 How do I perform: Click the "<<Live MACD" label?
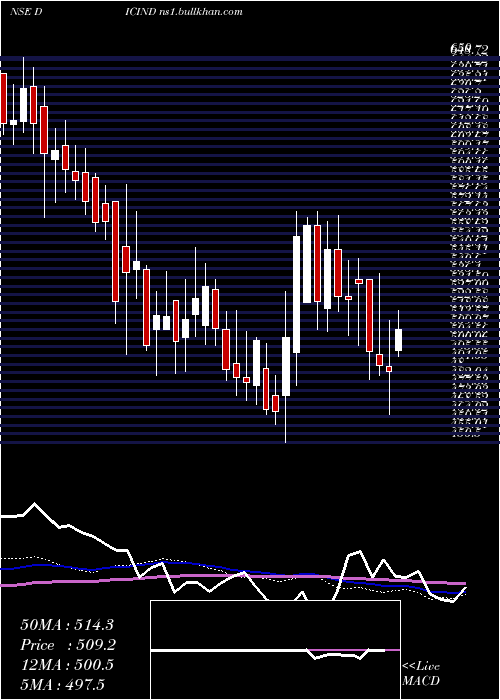pos(421,674)
